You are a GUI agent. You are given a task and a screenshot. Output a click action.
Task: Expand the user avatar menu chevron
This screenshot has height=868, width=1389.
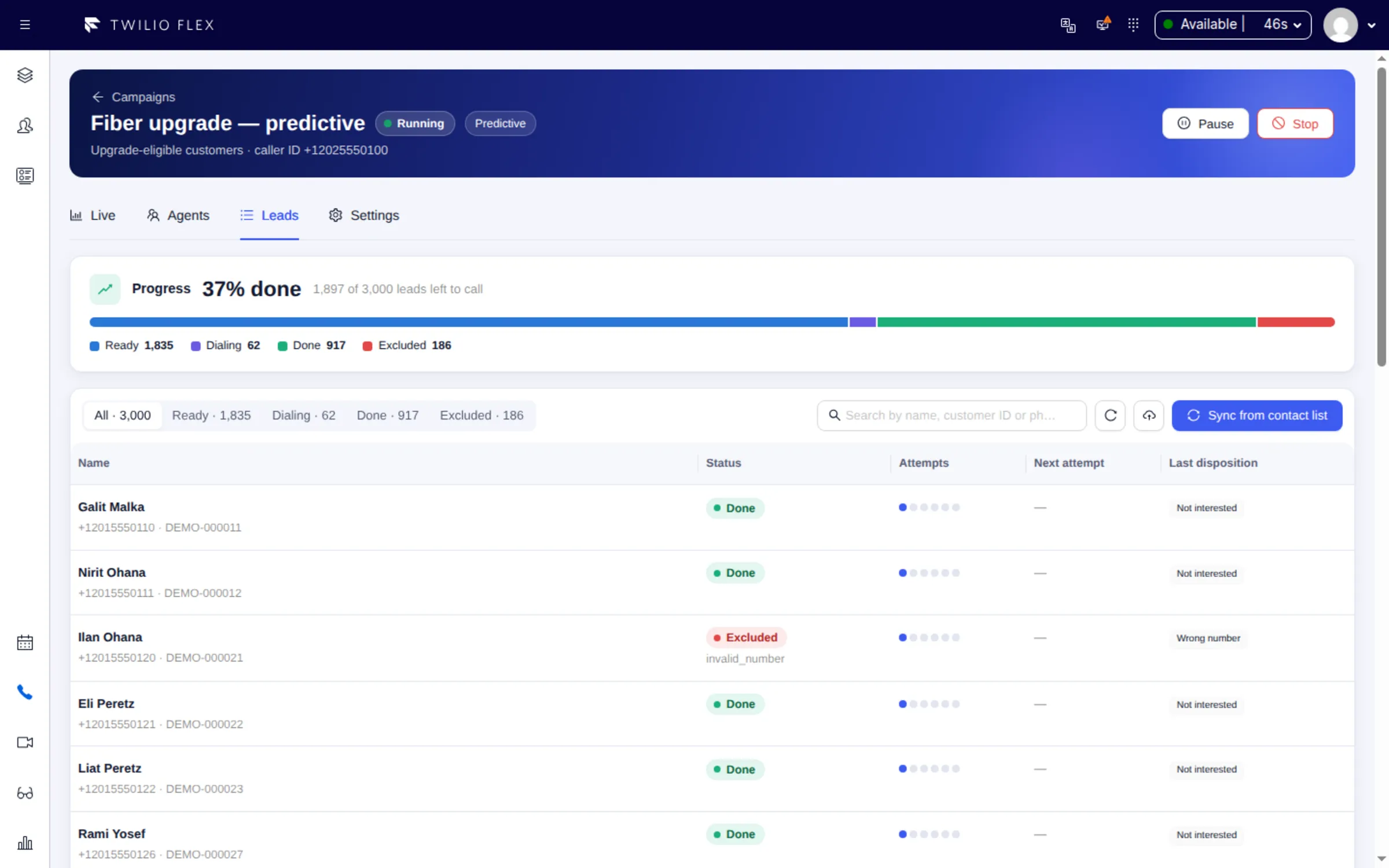(1371, 25)
